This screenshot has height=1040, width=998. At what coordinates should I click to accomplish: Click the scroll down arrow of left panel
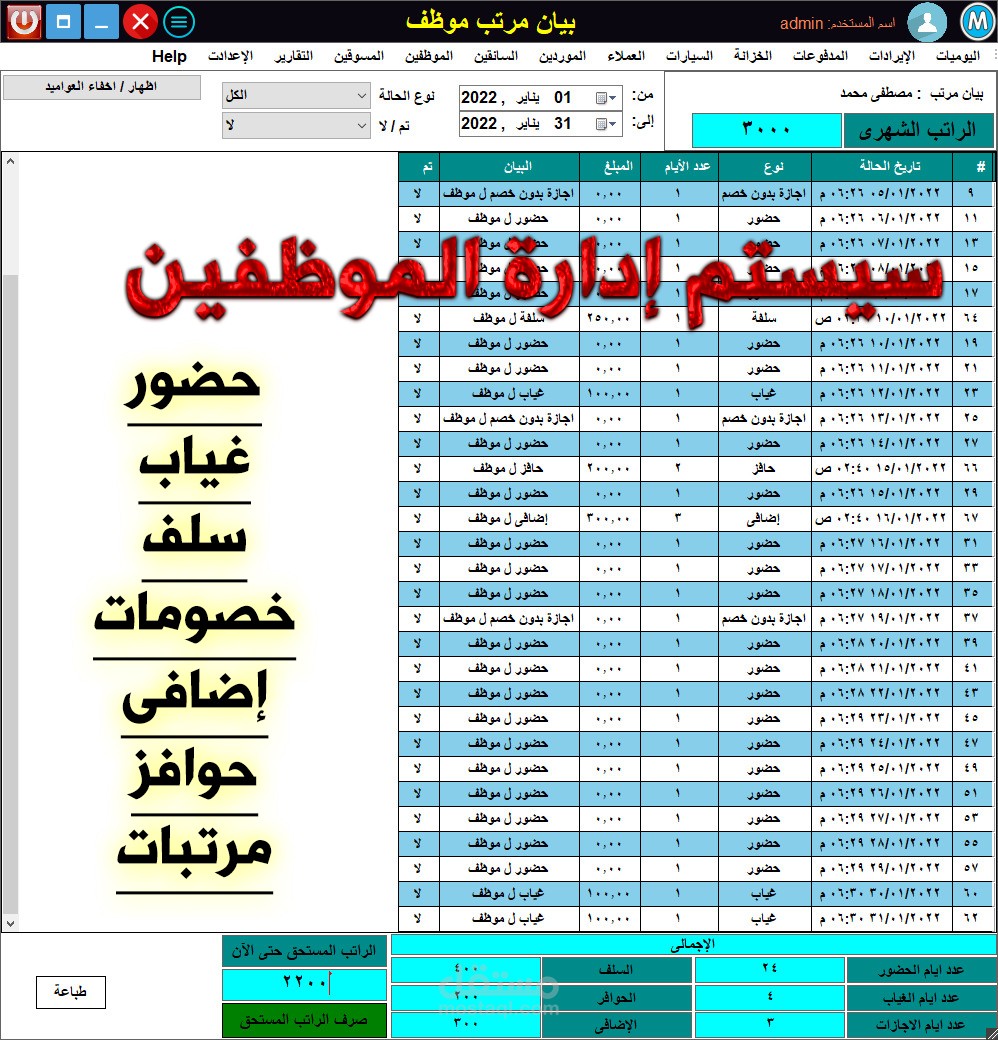tap(10, 923)
